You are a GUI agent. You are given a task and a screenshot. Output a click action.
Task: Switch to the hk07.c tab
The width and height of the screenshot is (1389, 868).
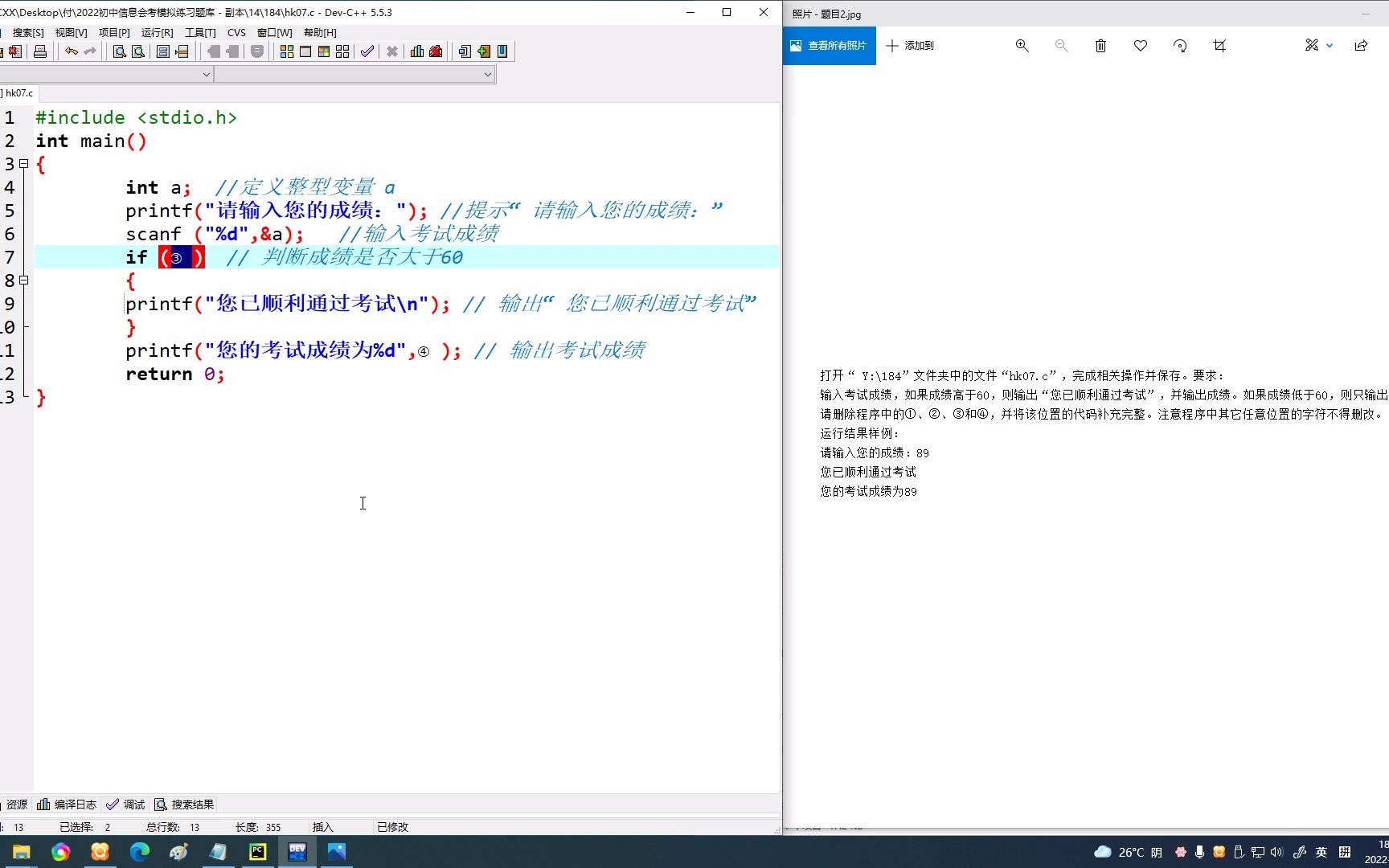(x=18, y=93)
